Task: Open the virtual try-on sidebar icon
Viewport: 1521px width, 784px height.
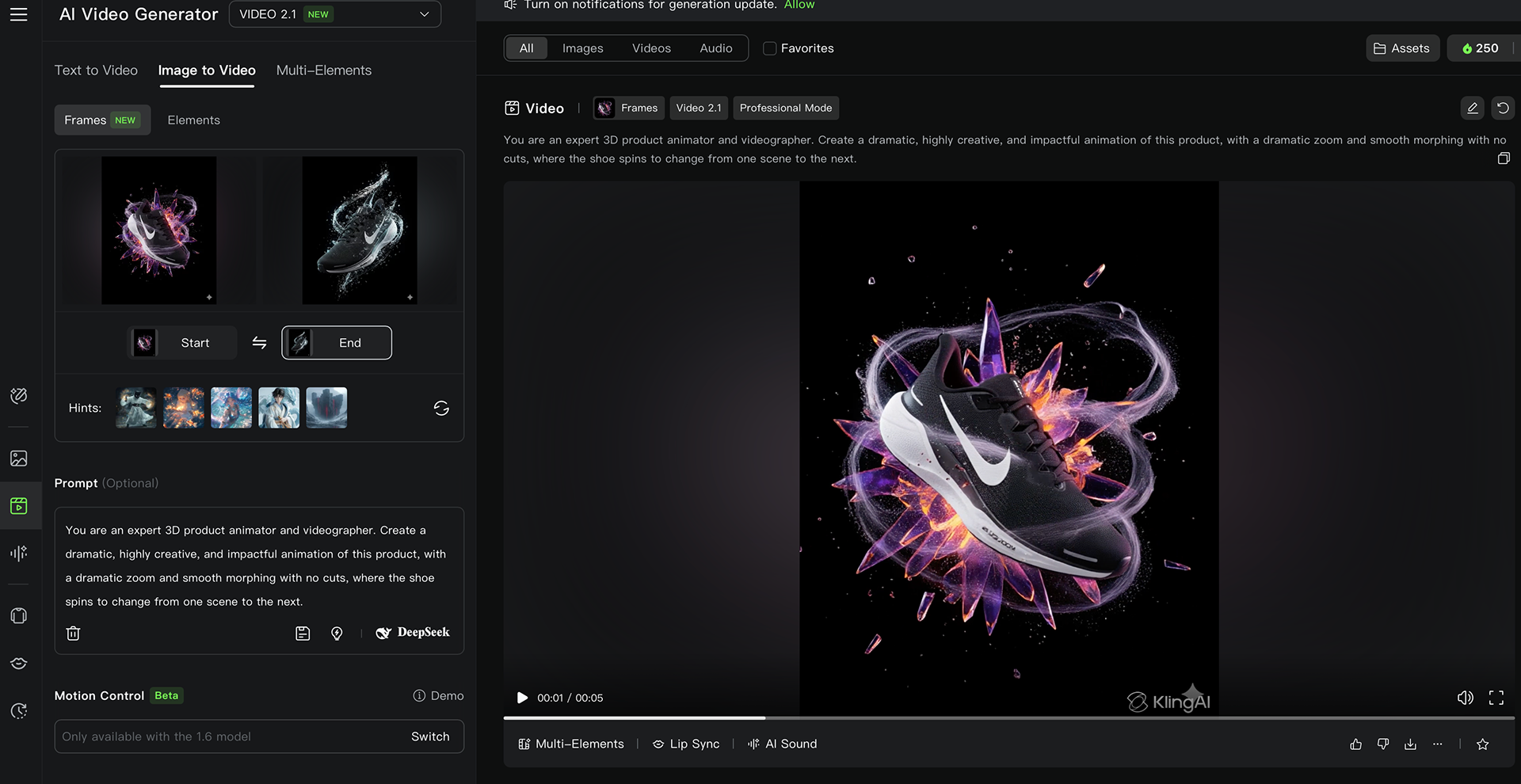Action: (x=19, y=616)
